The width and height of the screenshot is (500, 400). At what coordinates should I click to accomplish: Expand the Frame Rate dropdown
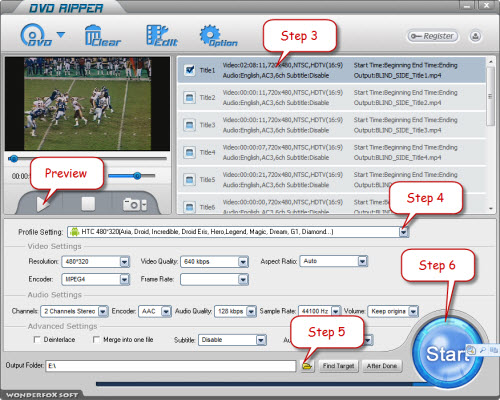(243, 279)
